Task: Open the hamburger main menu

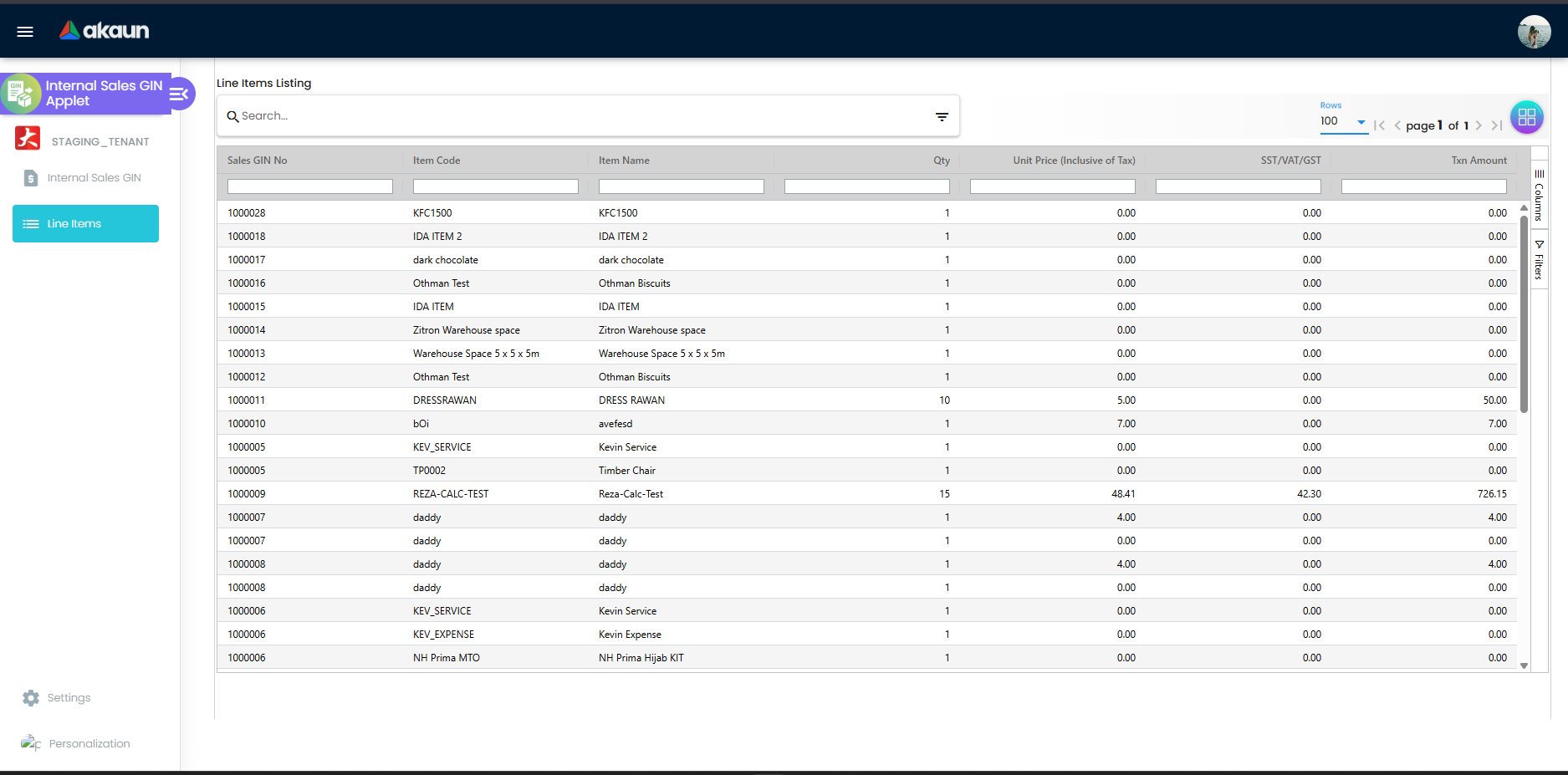Action: [25, 31]
